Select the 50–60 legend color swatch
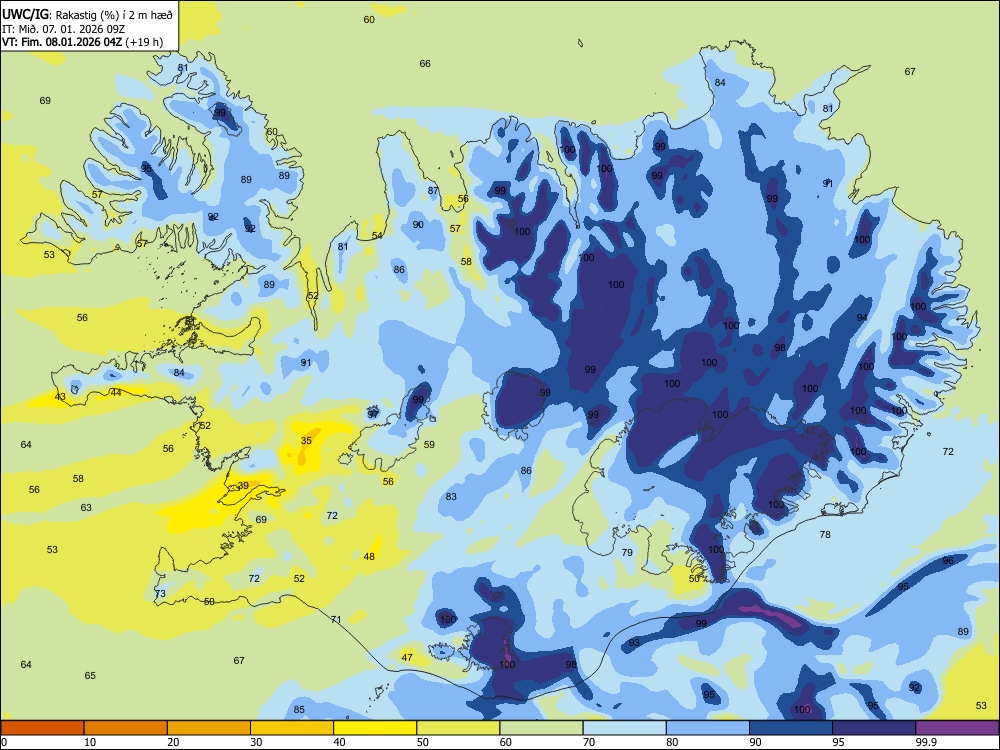 (x=459, y=728)
